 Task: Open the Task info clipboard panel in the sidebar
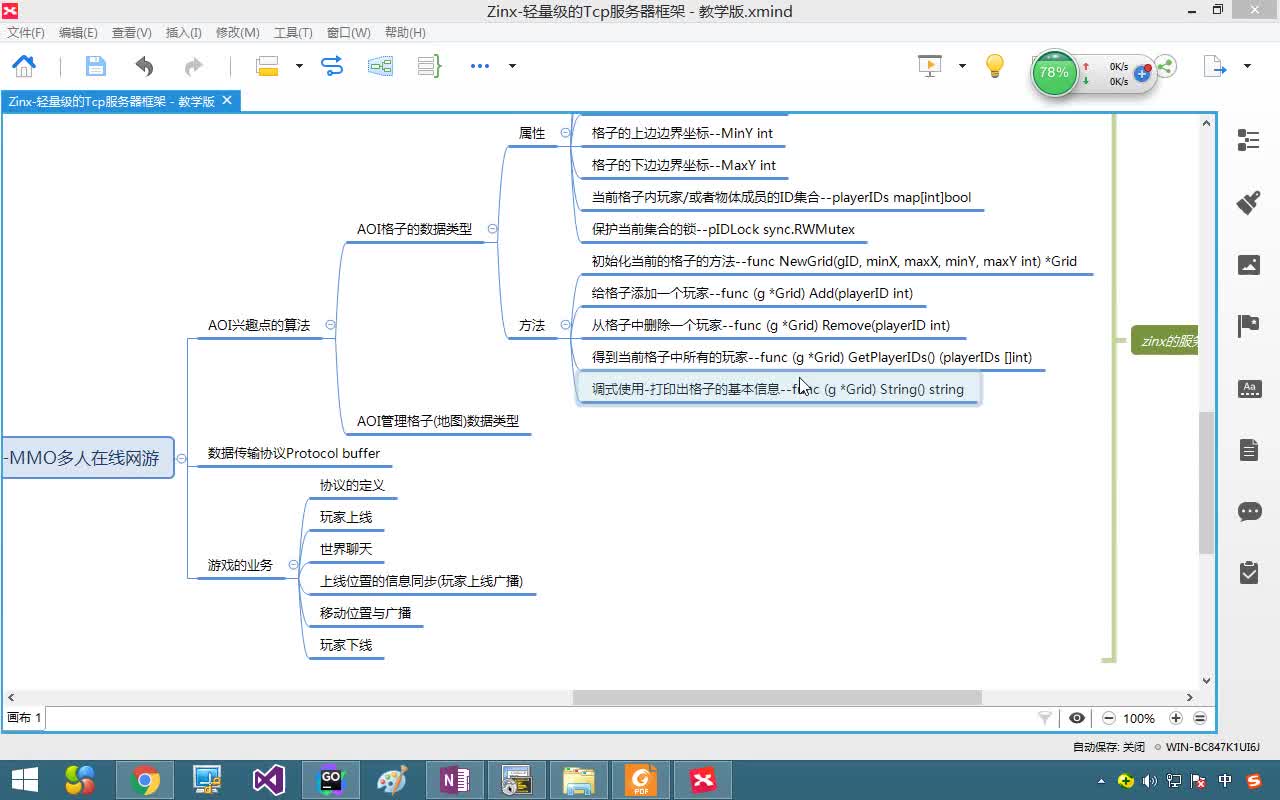(1249, 573)
